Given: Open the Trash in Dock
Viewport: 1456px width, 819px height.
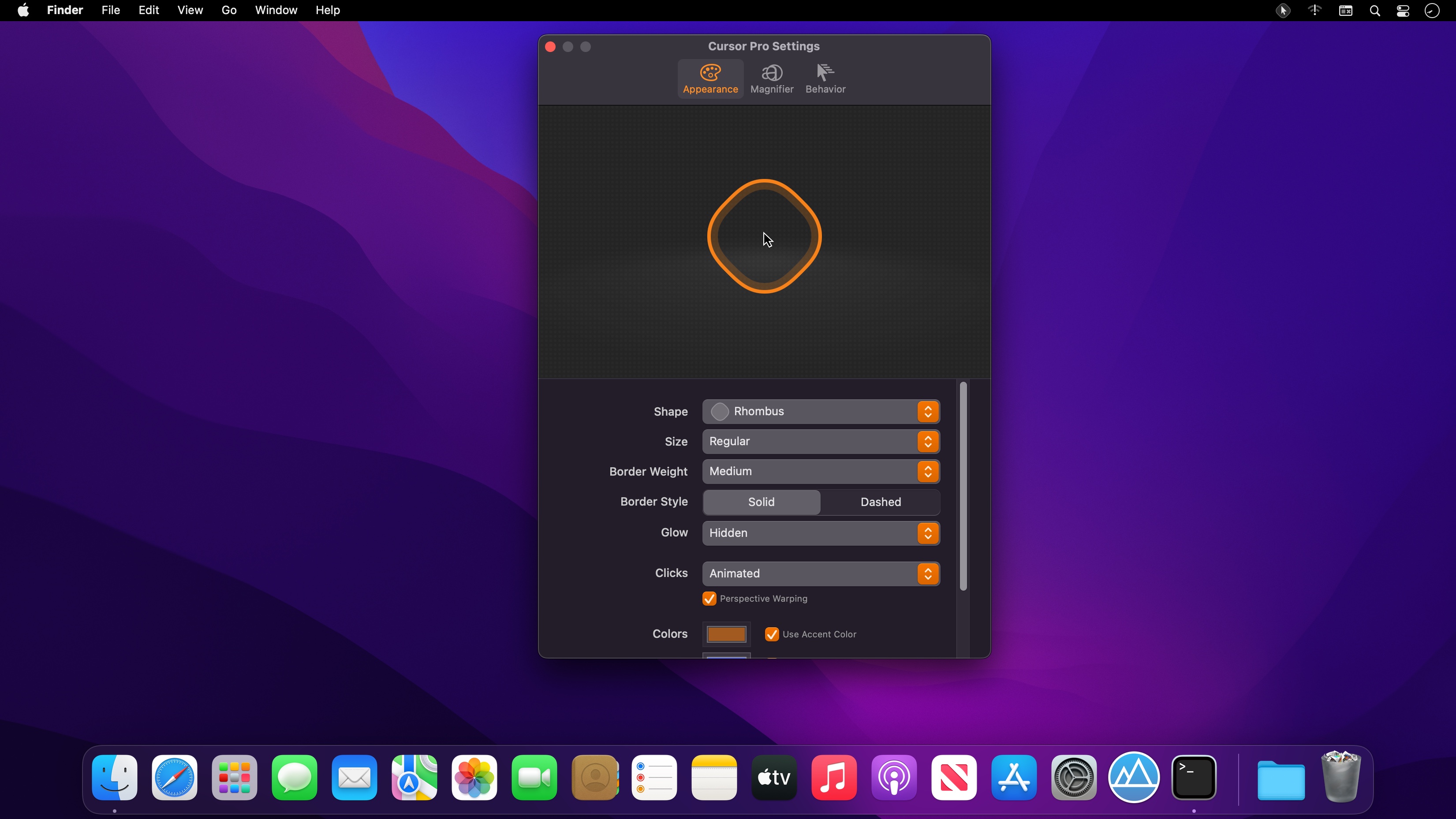Looking at the screenshot, I should coord(1341,778).
